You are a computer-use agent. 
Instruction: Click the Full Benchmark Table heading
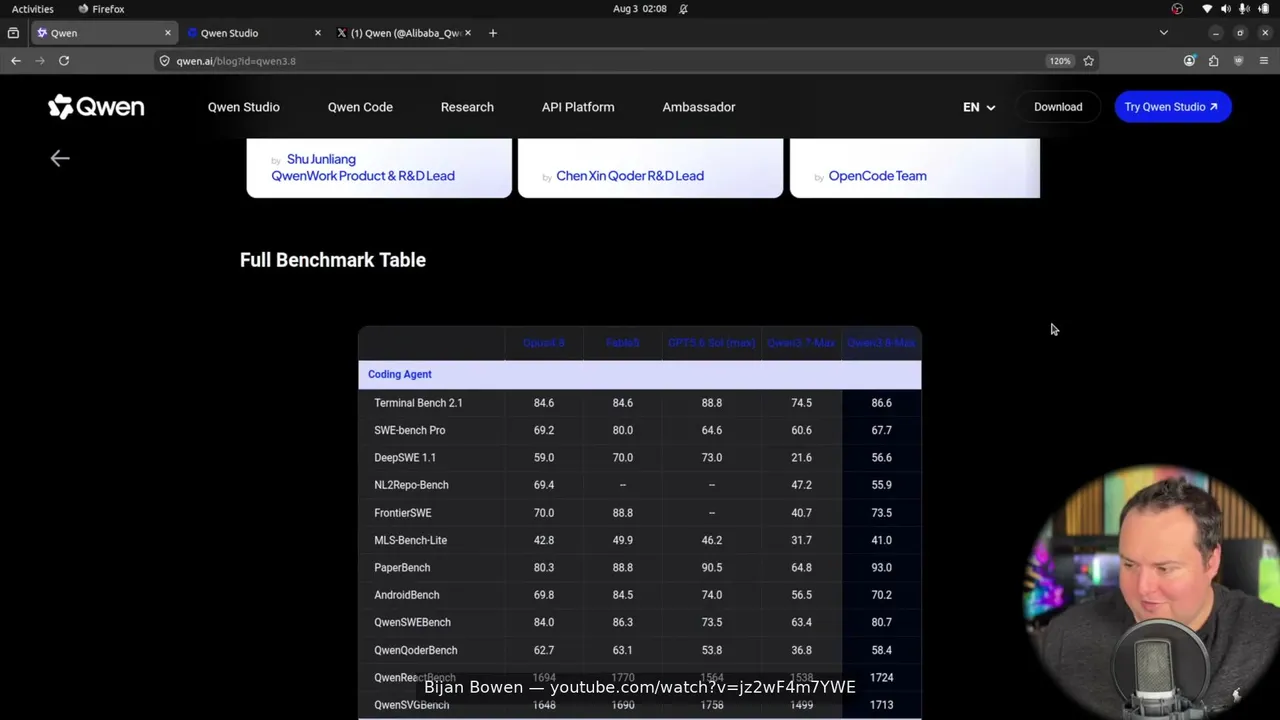point(333,260)
